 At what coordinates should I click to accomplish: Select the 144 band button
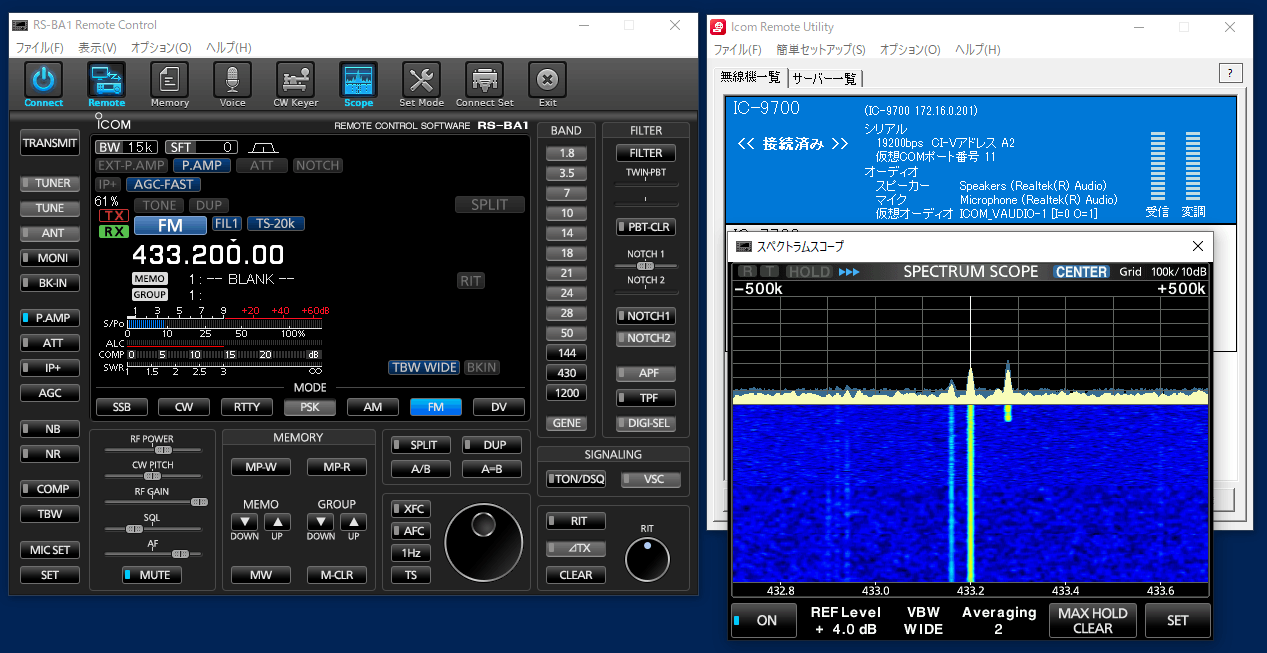(567, 353)
